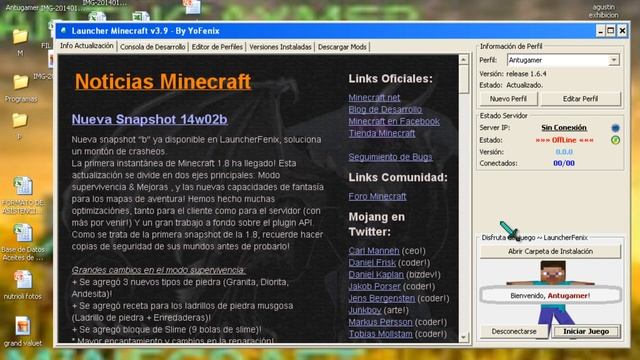Screen dimensions: 640x360
Task: Open the Seguimiento de Bugs link
Action: coord(390,157)
